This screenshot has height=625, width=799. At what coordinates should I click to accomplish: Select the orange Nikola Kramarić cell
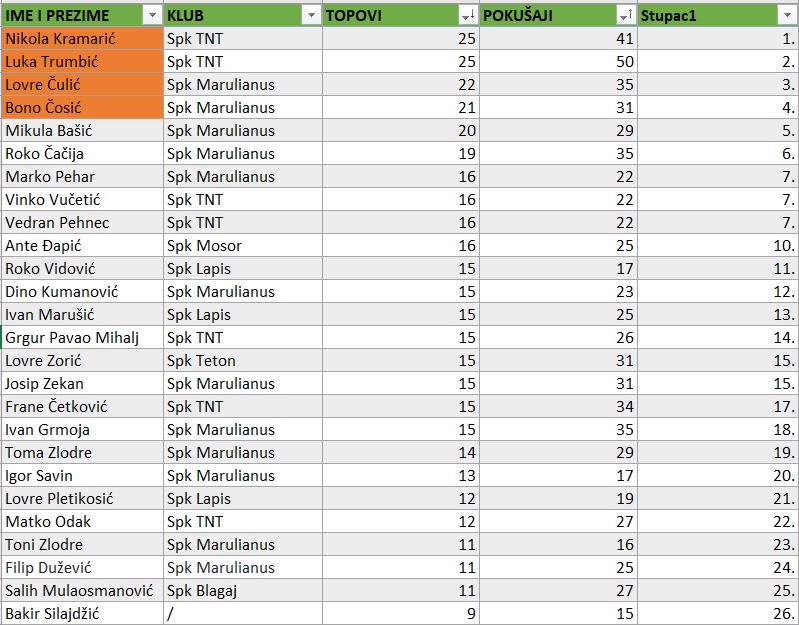[x=81, y=38]
